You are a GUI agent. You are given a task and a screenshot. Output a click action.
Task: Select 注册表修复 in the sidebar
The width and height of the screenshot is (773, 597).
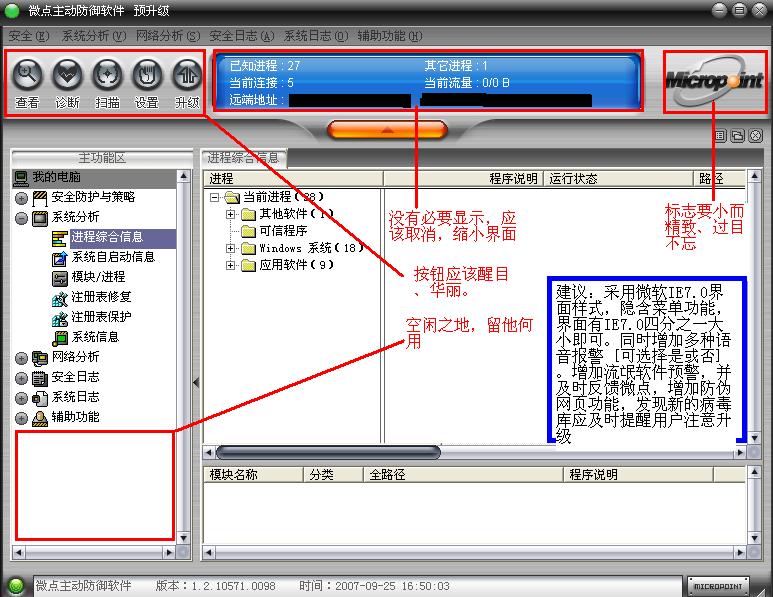tap(100, 297)
